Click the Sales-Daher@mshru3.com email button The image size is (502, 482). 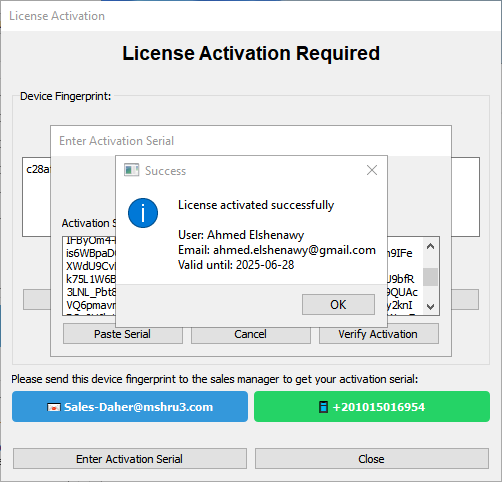[x=130, y=407]
